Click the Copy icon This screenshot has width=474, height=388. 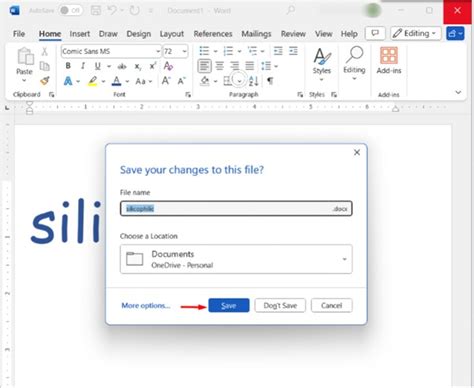tap(44, 66)
